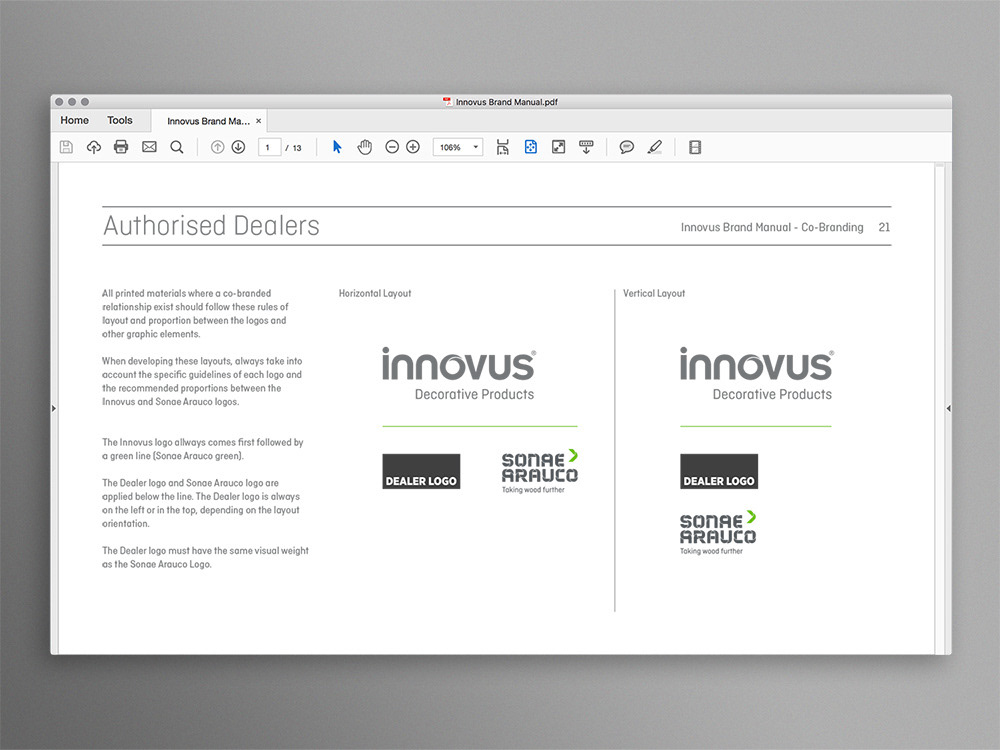Zoom out with minus icon
This screenshot has width=1000, height=750.
point(392,147)
